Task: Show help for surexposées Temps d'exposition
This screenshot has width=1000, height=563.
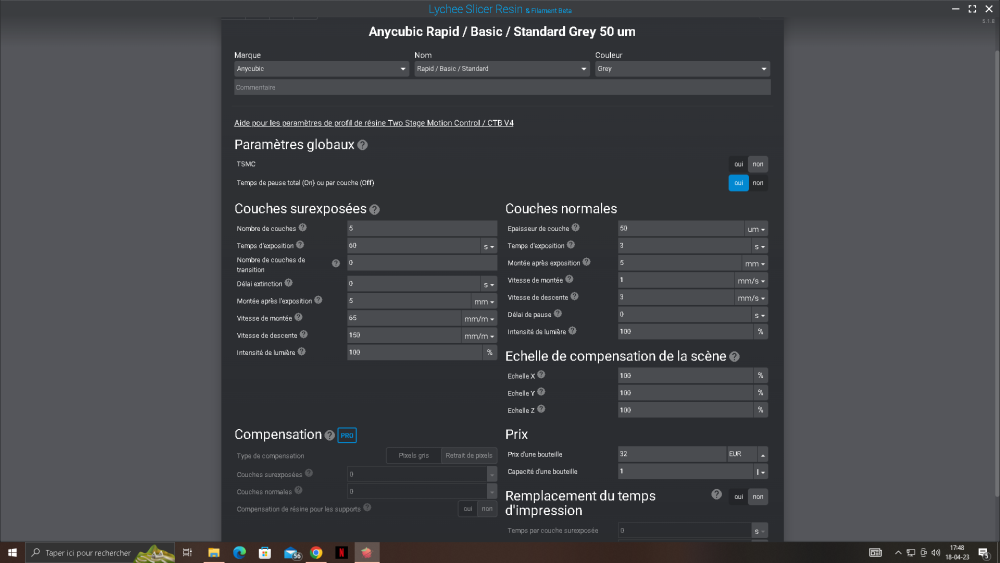Action: (300, 245)
